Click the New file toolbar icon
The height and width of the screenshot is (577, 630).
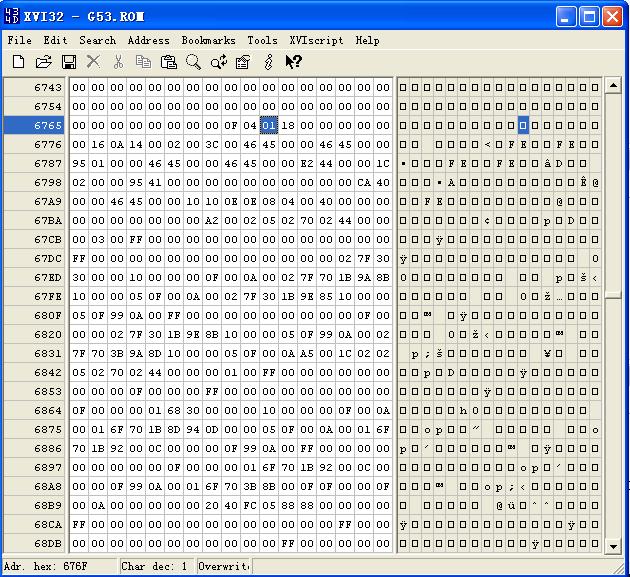18,62
